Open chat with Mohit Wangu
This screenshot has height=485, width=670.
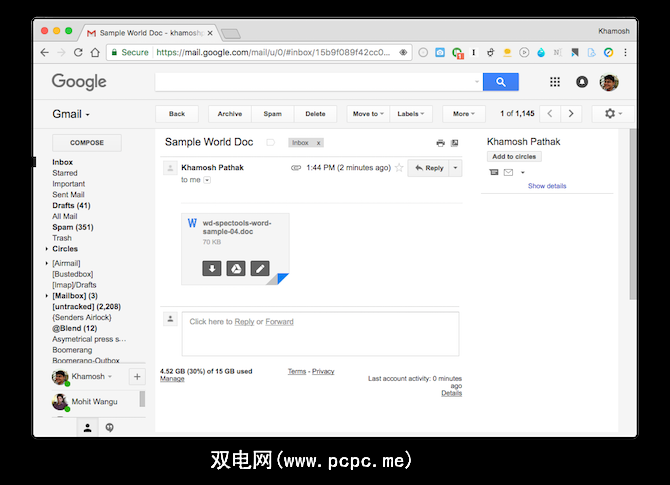[95, 402]
